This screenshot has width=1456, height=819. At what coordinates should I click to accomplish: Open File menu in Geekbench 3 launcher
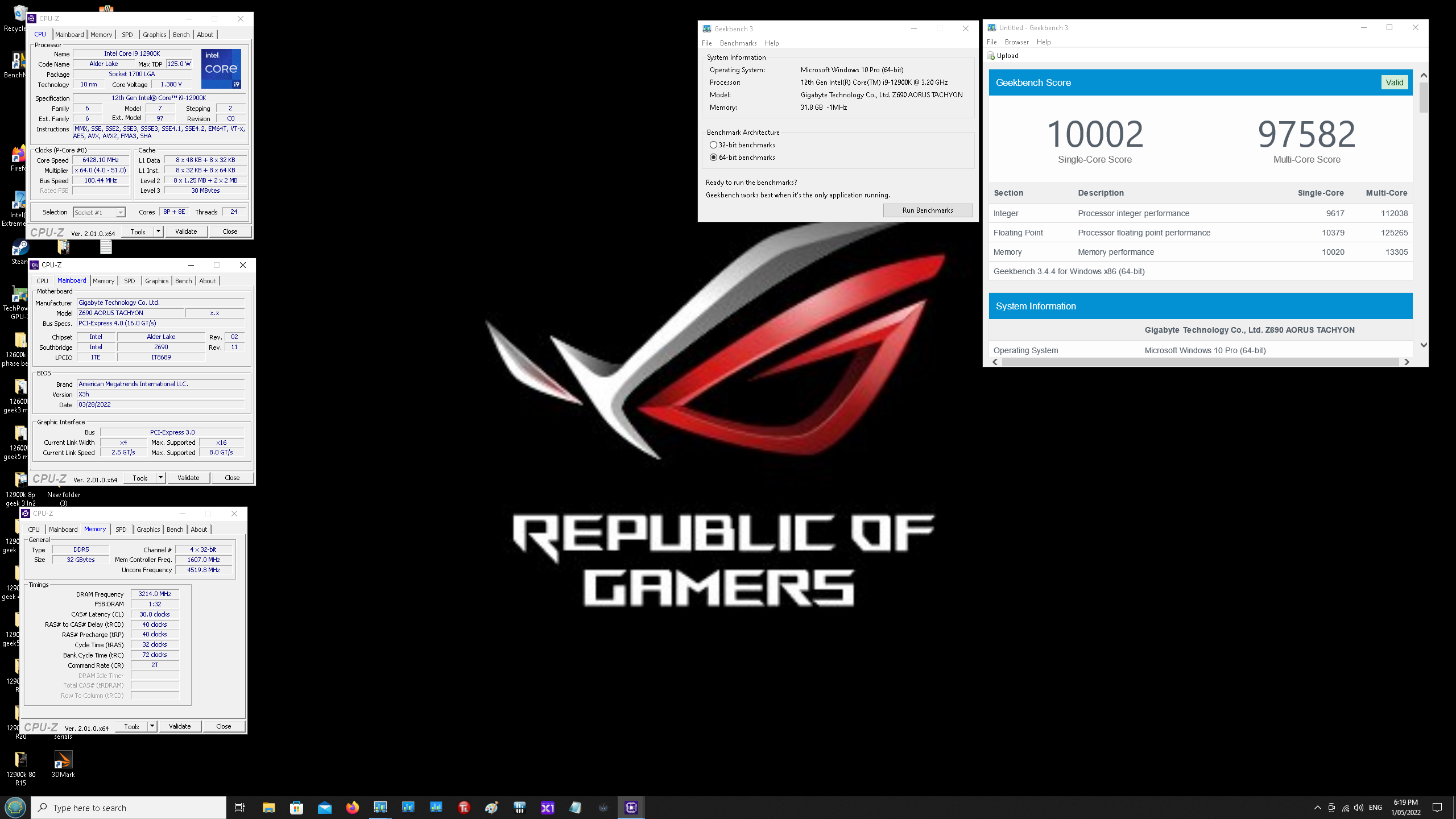pos(707,43)
